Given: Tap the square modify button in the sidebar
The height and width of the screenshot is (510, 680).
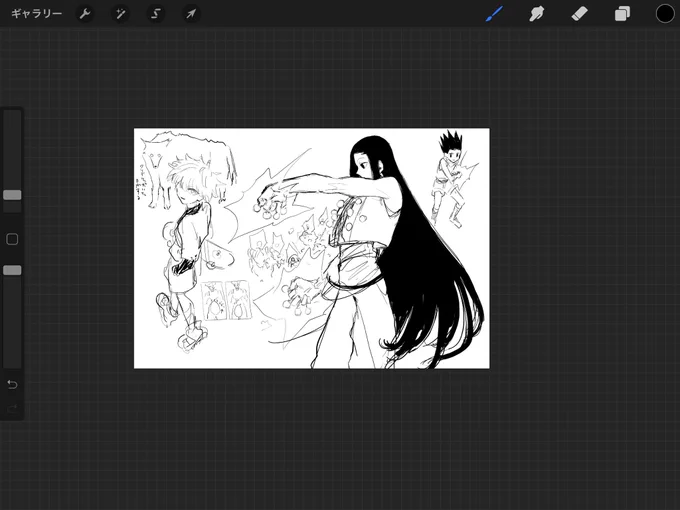Looking at the screenshot, I should [x=12, y=239].
